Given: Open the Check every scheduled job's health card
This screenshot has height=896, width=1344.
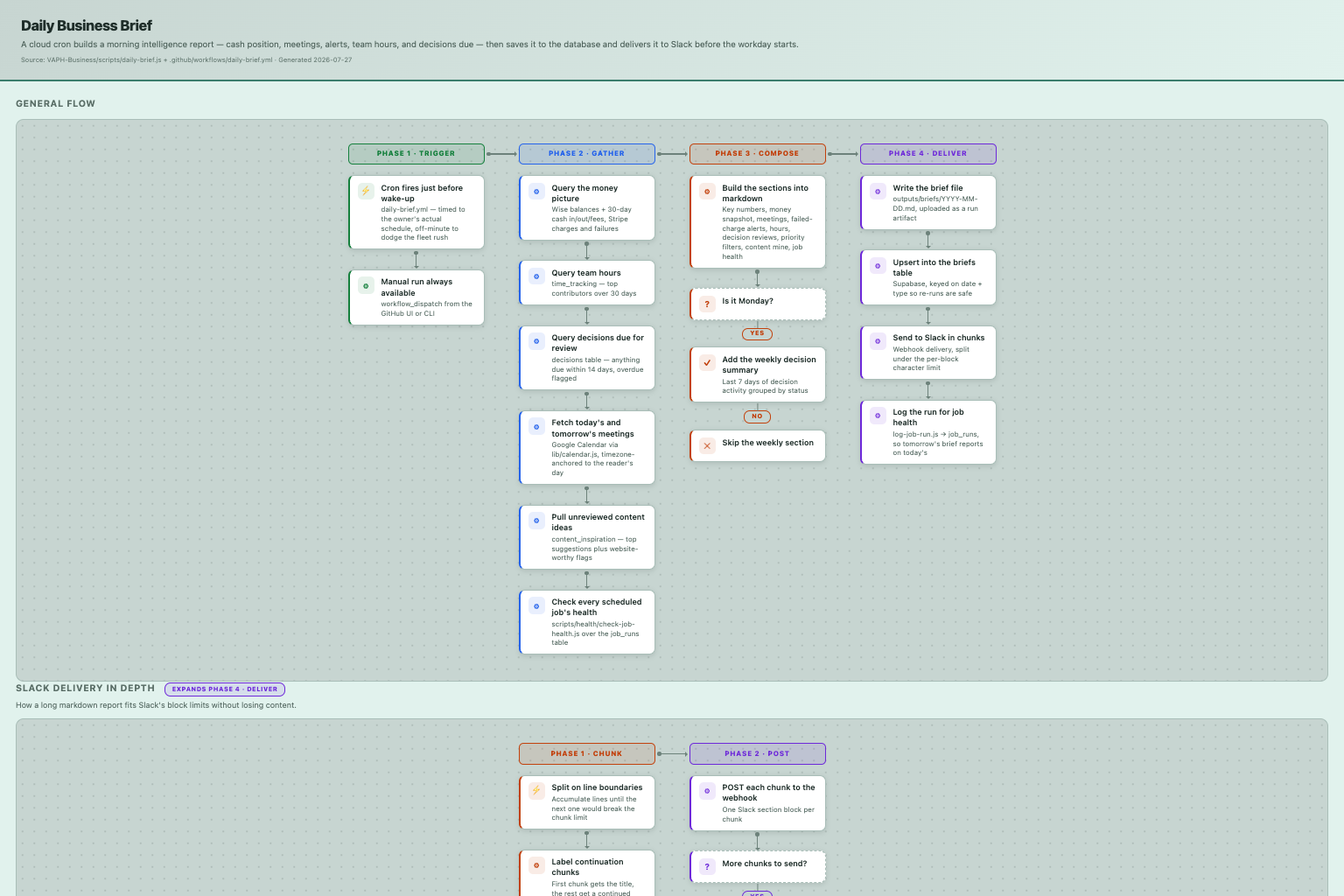Looking at the screenshot, I should (x=587, y=622).
